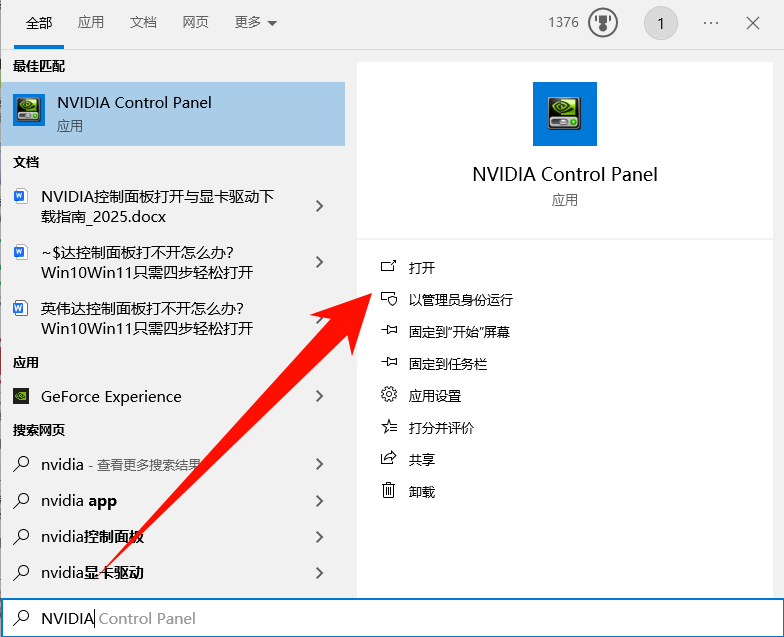Switch to the 网页 tab

click(195, 22)
